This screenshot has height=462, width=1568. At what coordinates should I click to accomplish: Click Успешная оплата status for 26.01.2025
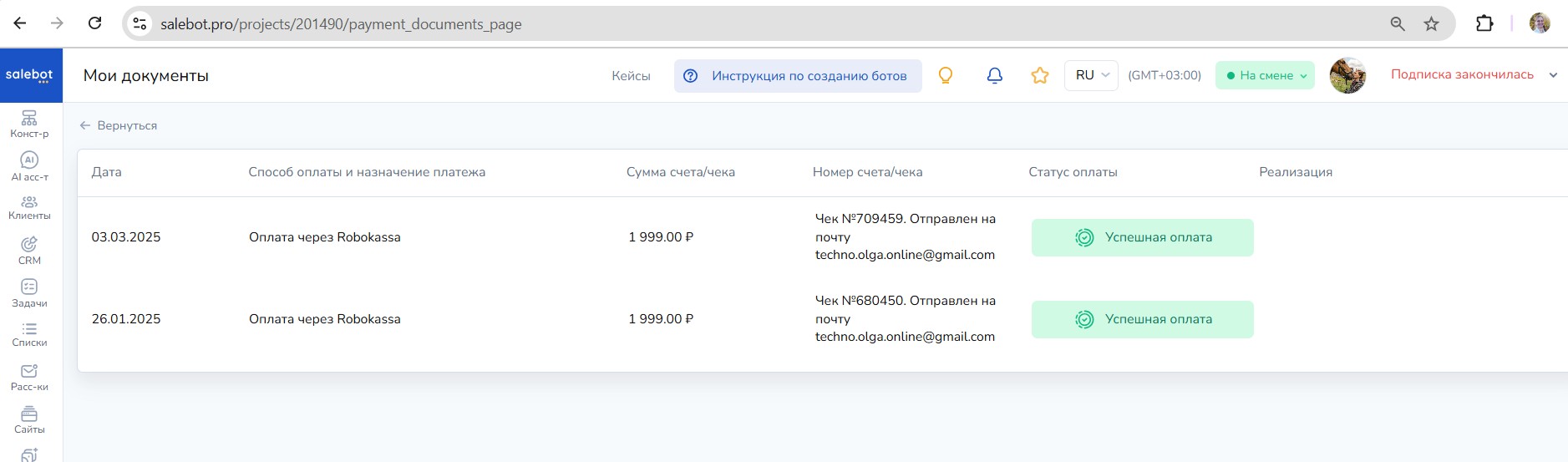tap(1143, 319)
